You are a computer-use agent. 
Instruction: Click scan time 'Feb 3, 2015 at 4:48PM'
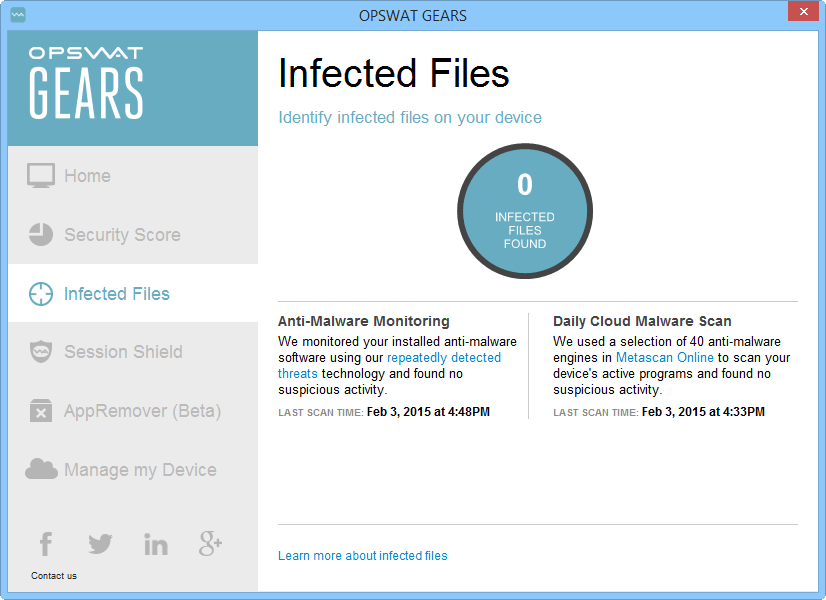428,412
